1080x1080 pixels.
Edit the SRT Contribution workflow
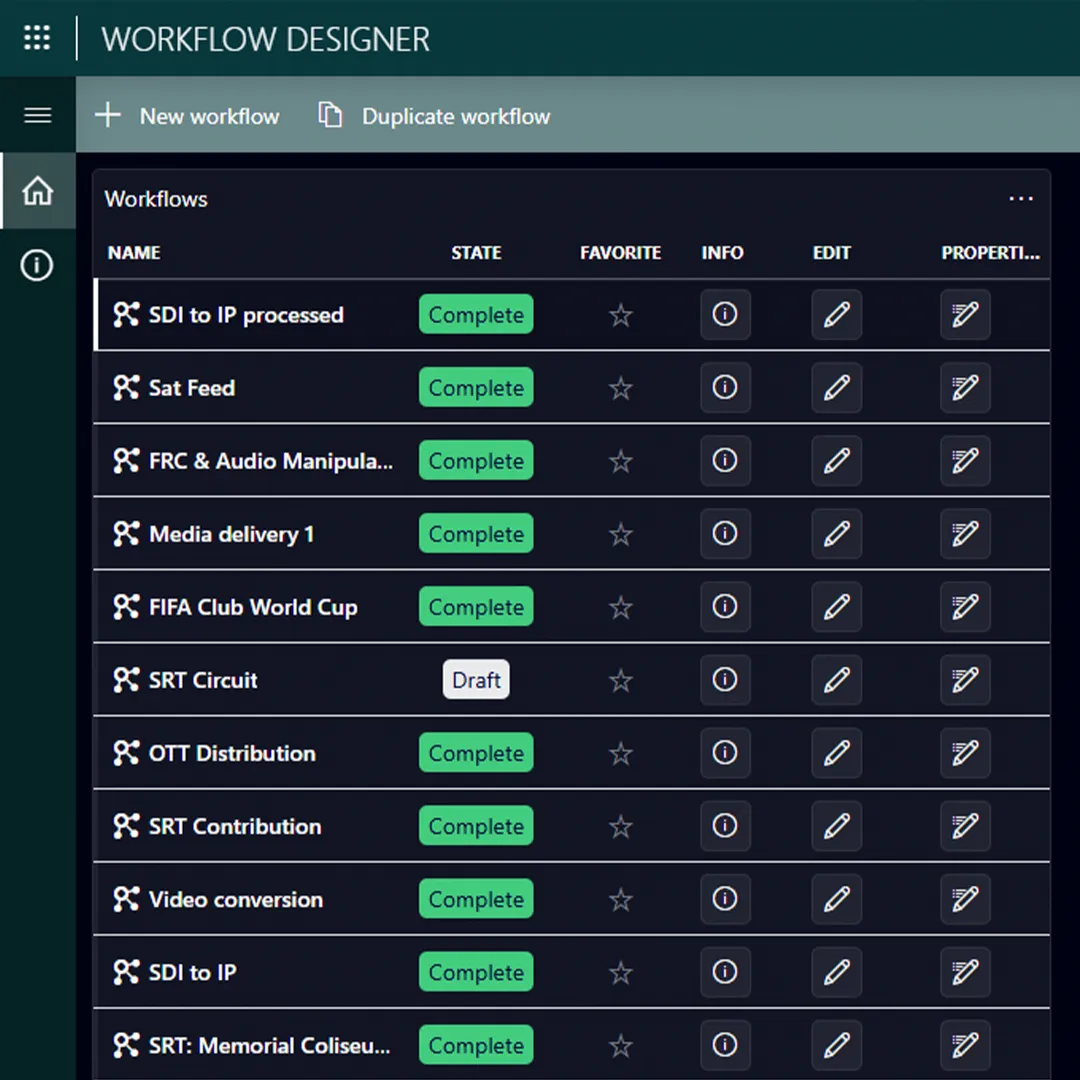[836, 825]
